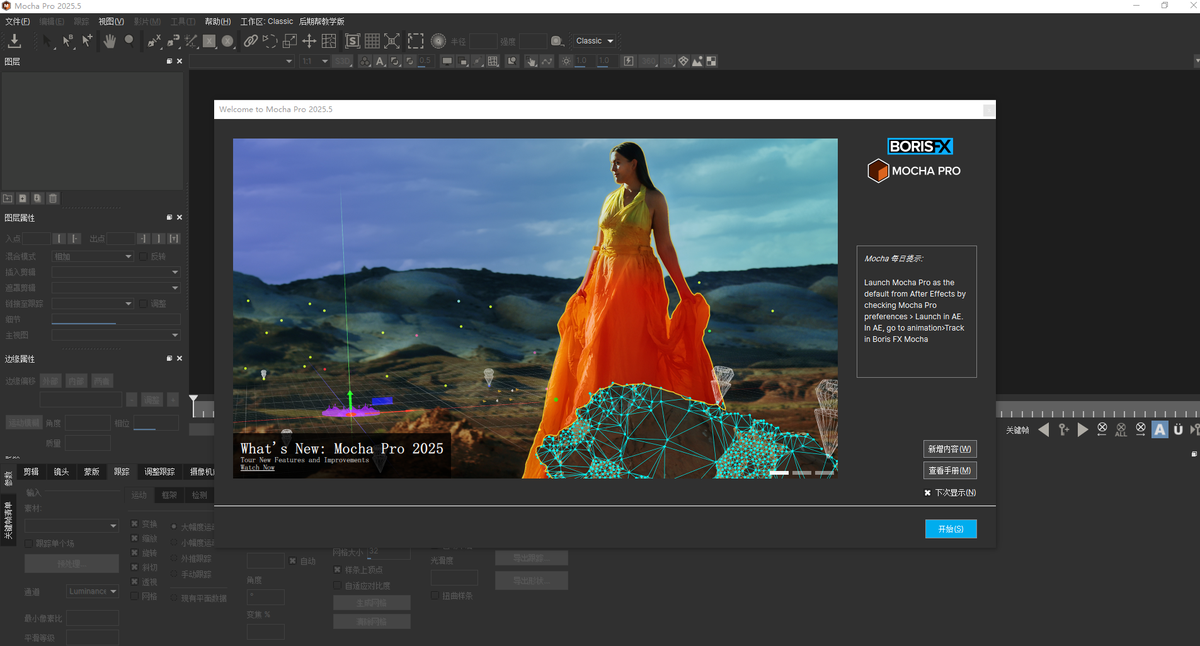Open the 素材 dropdown in tracking input
Image resolution: width=1200 pixels, height=646 pixels.
click(71, 526)
